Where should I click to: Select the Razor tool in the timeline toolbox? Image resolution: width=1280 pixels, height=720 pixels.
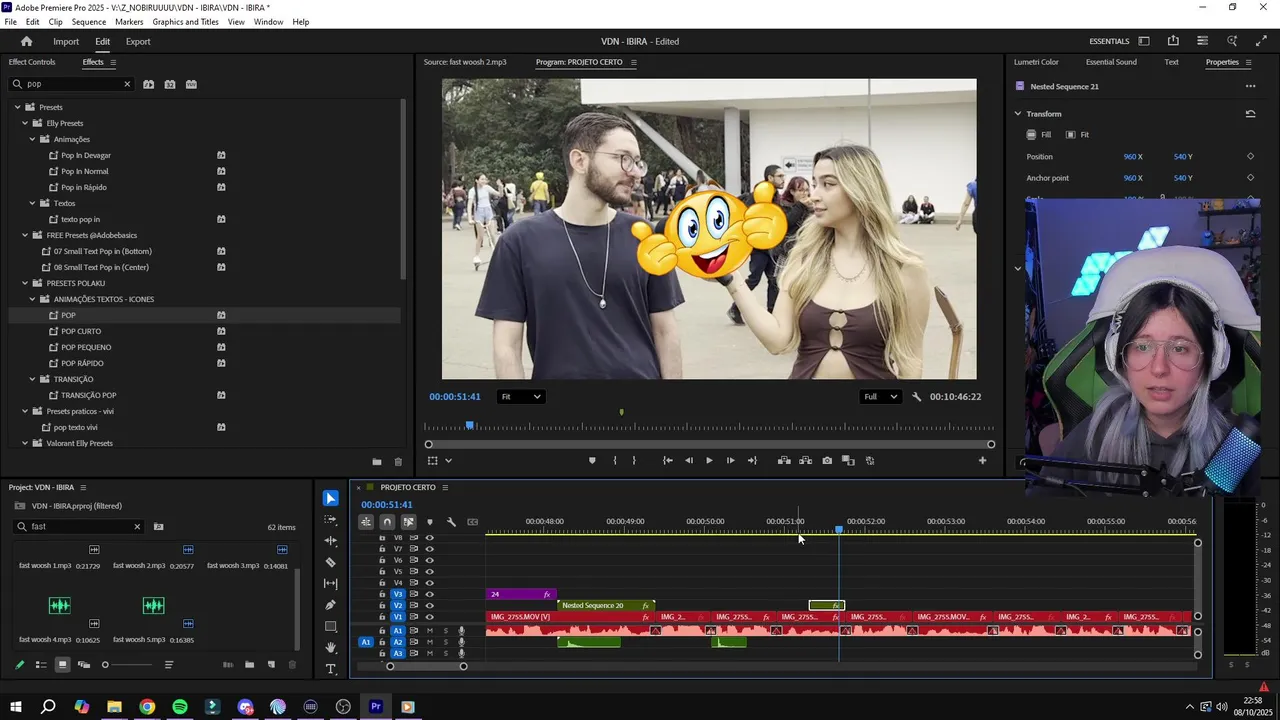click(331, 562)
